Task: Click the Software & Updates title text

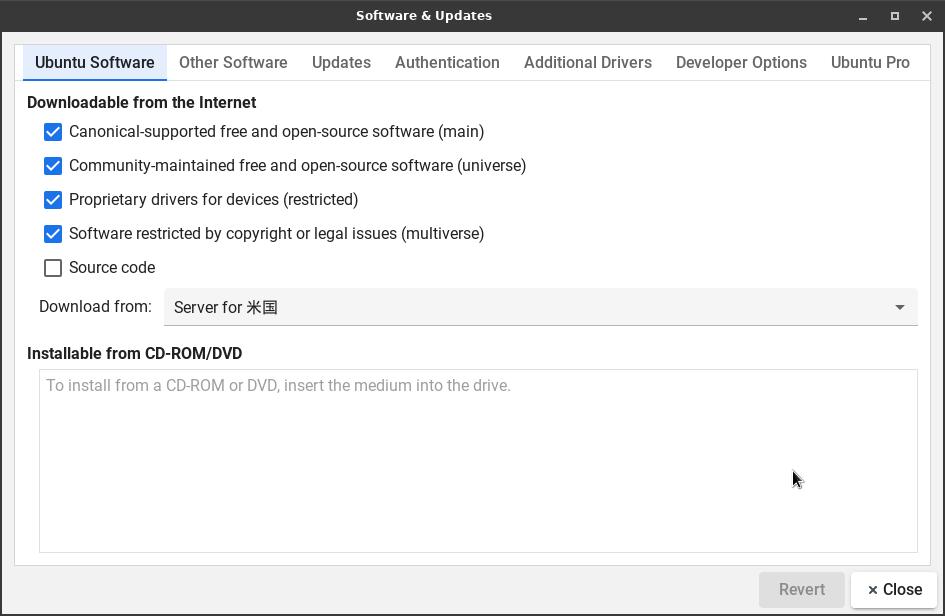Action: click(x=424, y=16)
